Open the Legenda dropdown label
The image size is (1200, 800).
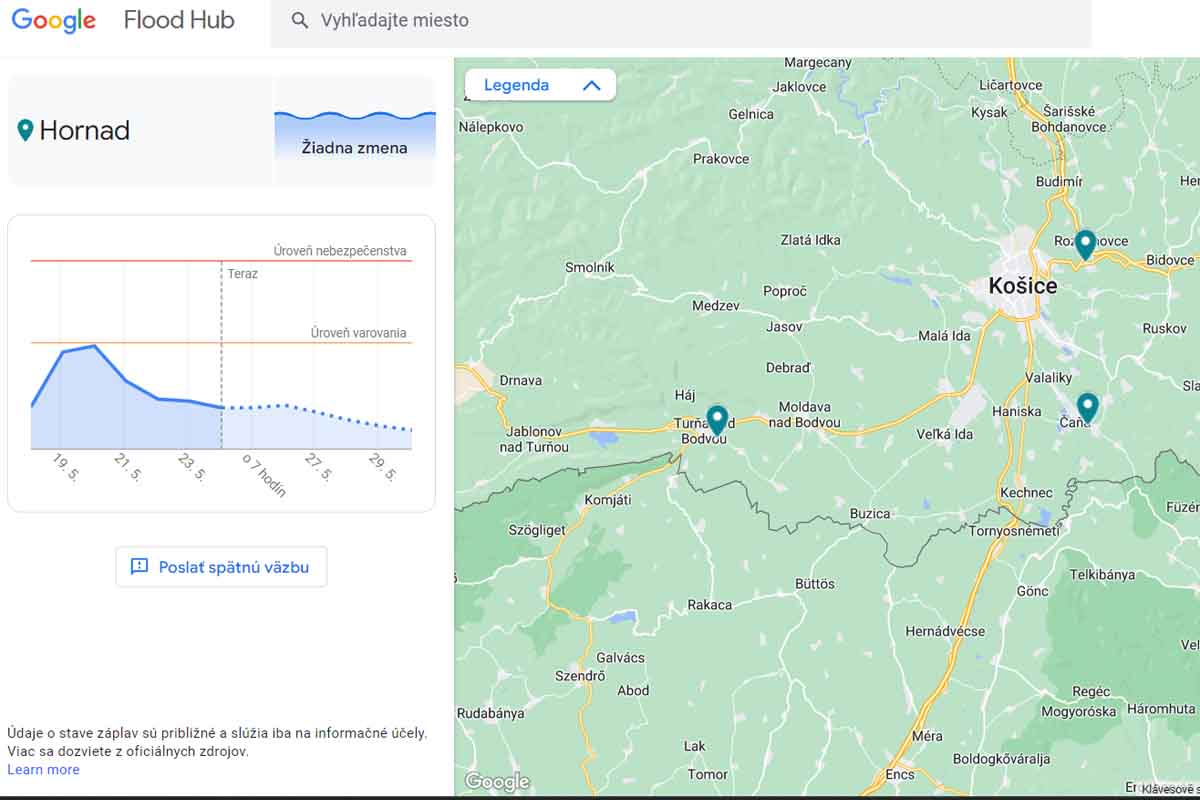(x=516, y=85)
